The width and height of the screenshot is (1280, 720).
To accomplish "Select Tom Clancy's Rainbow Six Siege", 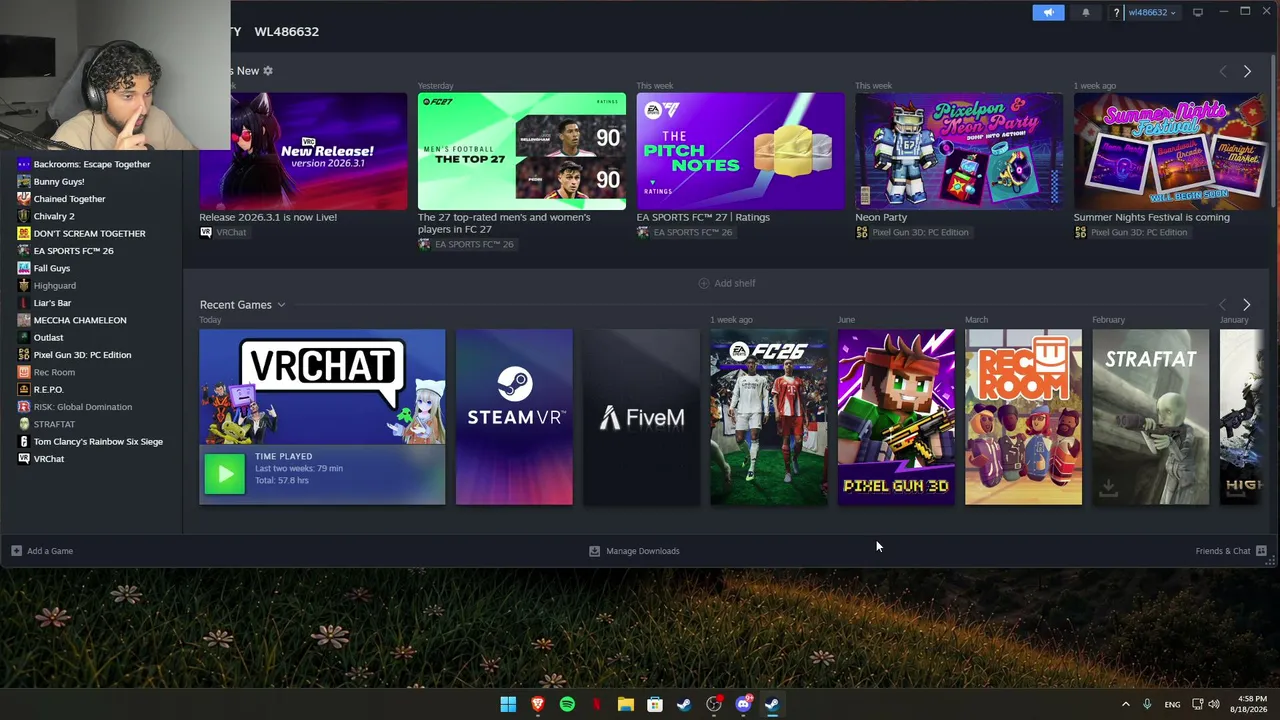I will [x=98, y=441].
